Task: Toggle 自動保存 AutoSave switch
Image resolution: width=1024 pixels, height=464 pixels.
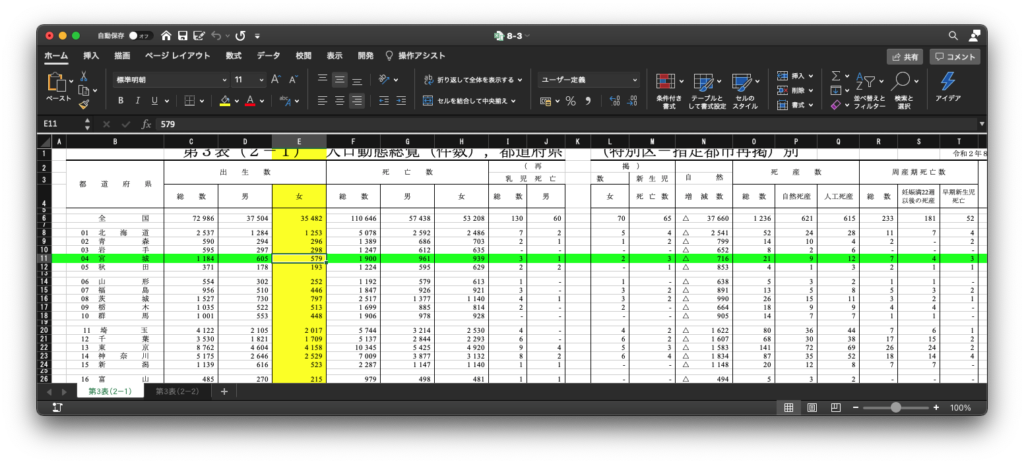Action: click(140, 35)
